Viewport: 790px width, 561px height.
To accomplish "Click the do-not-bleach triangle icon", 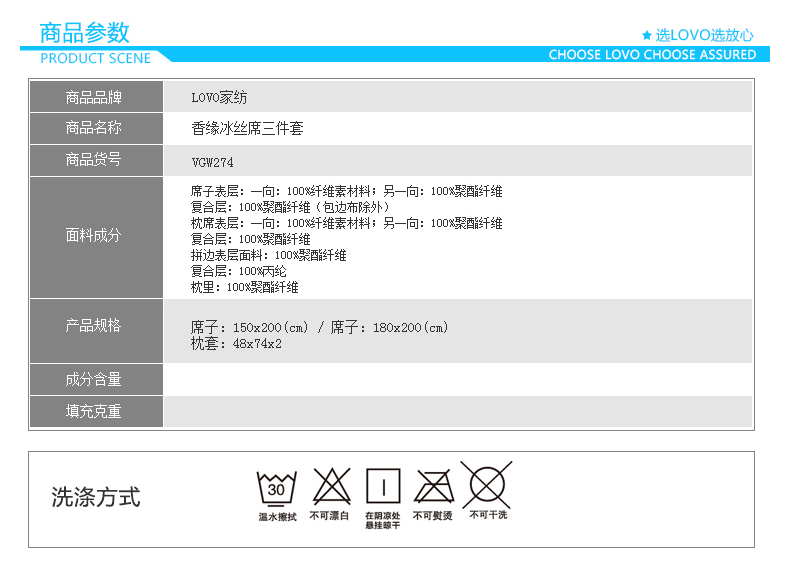I will pyautogui.click(x=332, y=486).
